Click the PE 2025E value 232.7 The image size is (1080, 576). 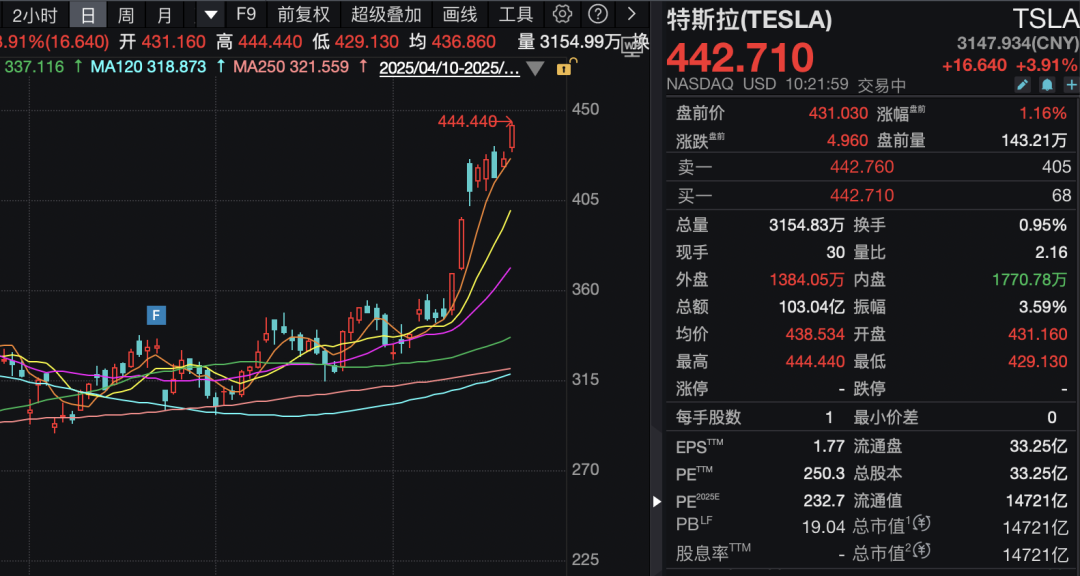click(824, 500)
